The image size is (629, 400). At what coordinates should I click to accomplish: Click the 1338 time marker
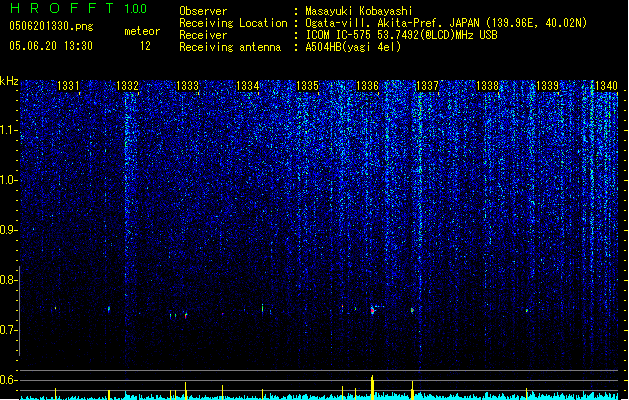tap(487, 86)
